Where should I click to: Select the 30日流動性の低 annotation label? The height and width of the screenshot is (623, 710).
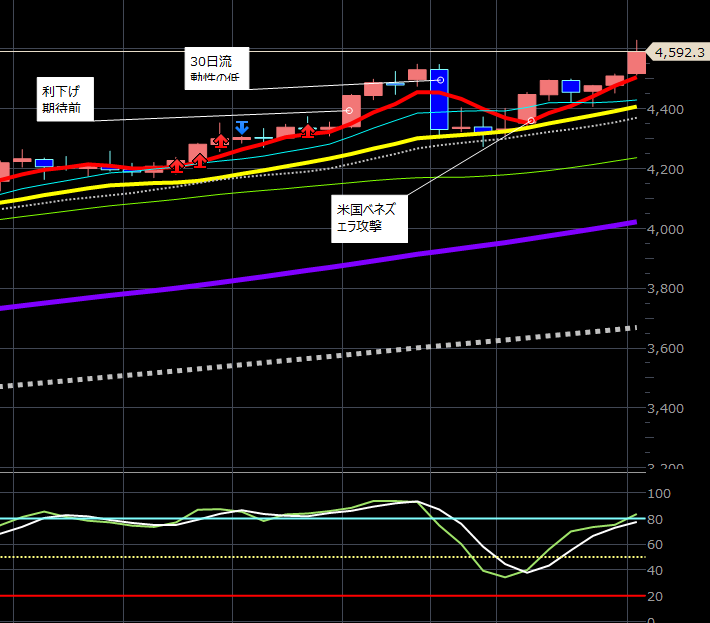tap(215, 69)
